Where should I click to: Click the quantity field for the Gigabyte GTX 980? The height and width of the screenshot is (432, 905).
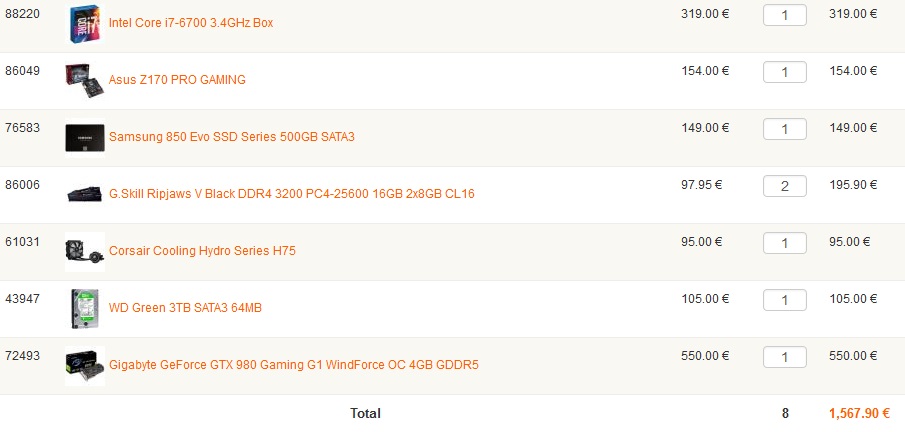click(784, 357)
